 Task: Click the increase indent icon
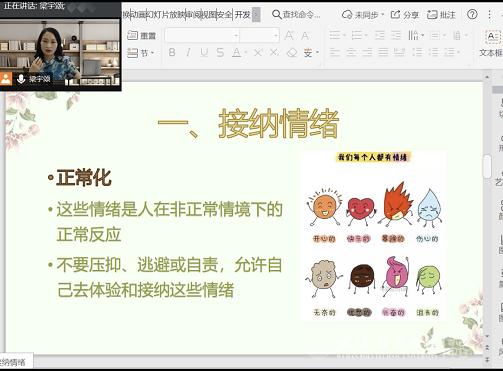point(396,35)
